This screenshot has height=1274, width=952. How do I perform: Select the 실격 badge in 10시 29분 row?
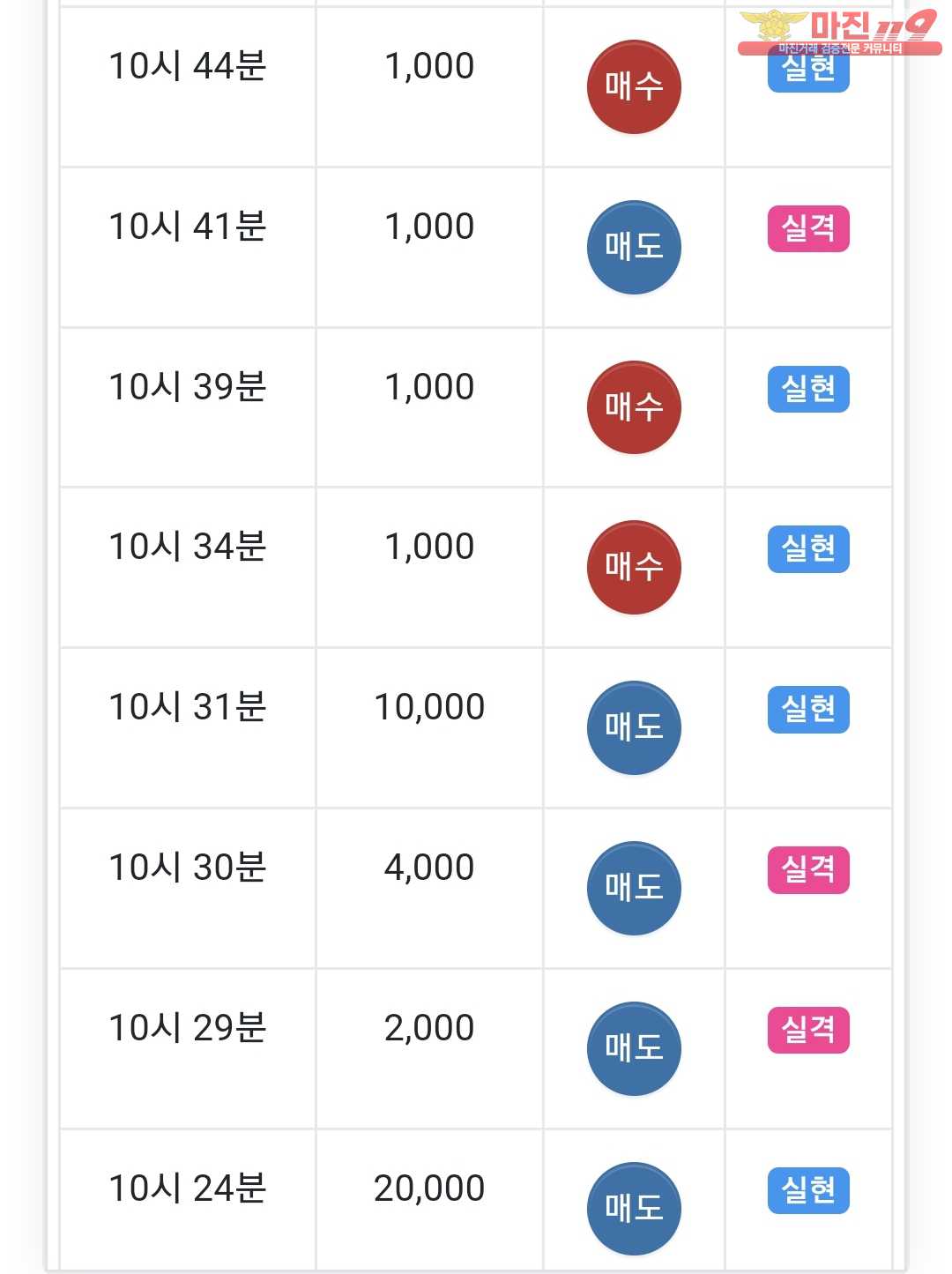808,1030
